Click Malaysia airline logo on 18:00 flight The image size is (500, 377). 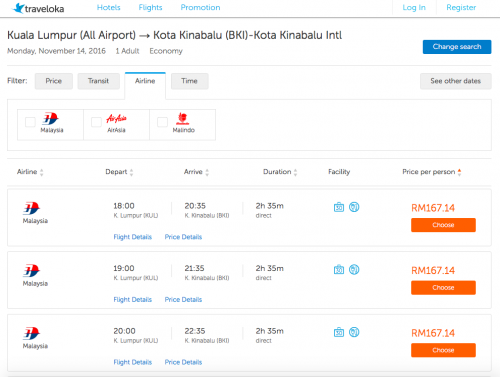pos(32,208)
